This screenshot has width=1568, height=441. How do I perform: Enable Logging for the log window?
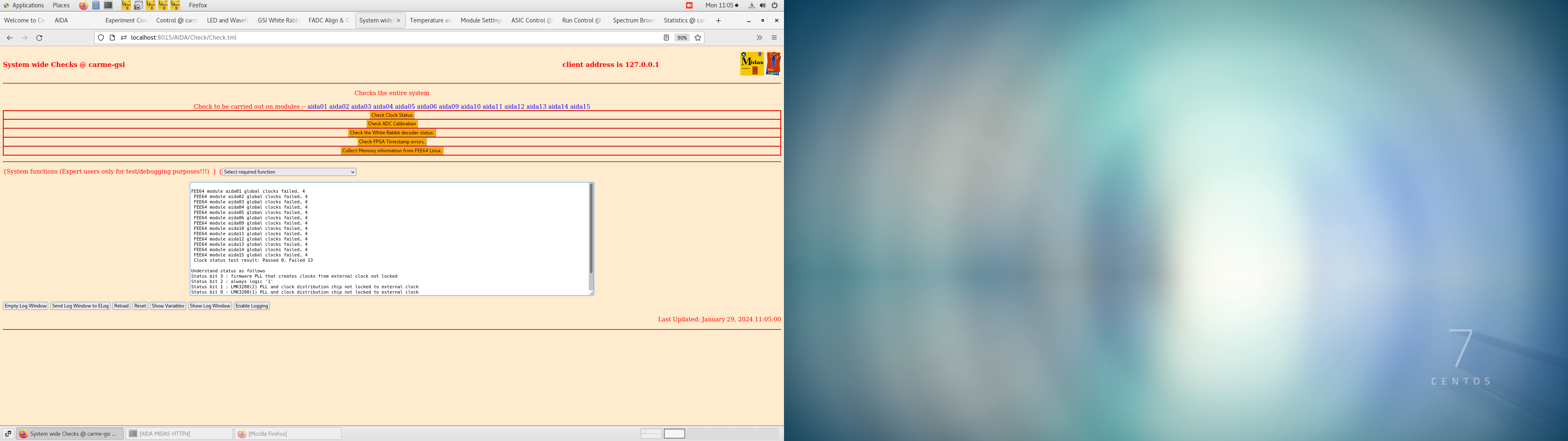252,305
